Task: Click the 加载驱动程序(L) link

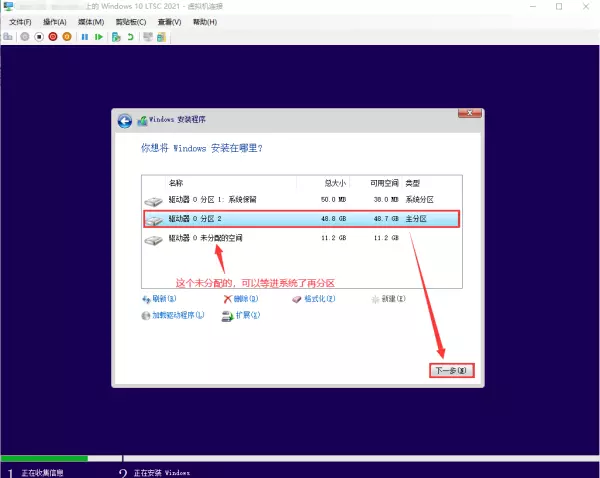Action: pyautogui.click(x=178, y=315)
